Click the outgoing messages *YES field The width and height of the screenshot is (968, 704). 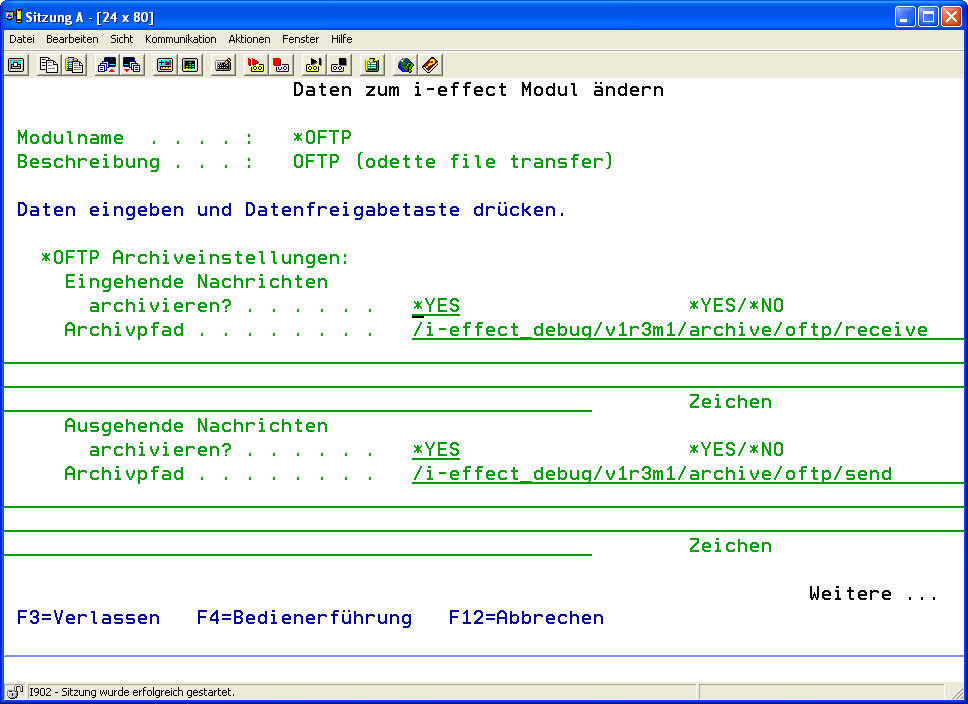[436, 450]
